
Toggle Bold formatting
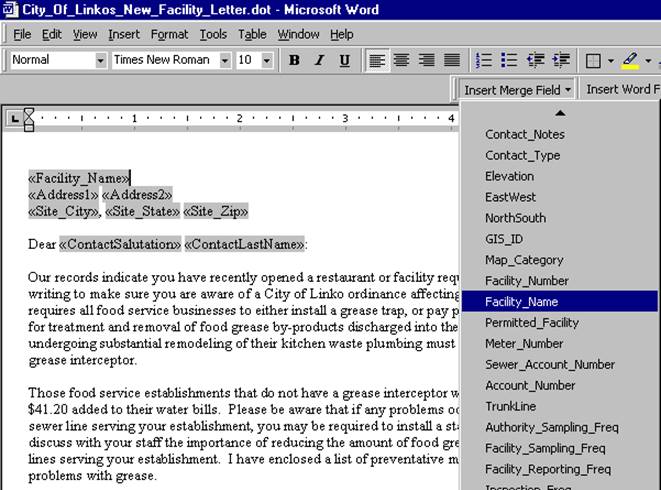point(294,60)
